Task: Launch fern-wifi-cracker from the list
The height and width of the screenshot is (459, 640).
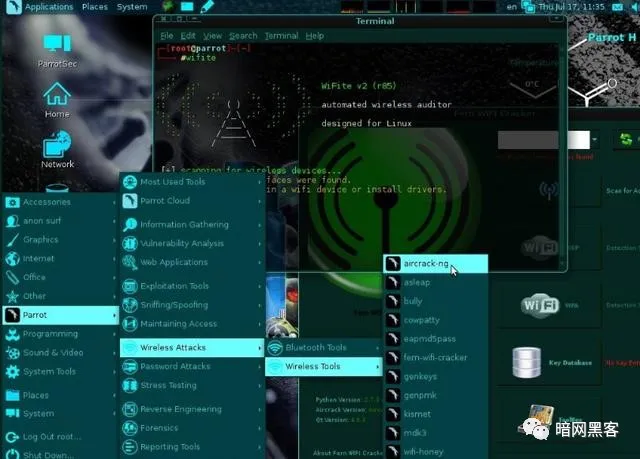Action: pos(436,357)
